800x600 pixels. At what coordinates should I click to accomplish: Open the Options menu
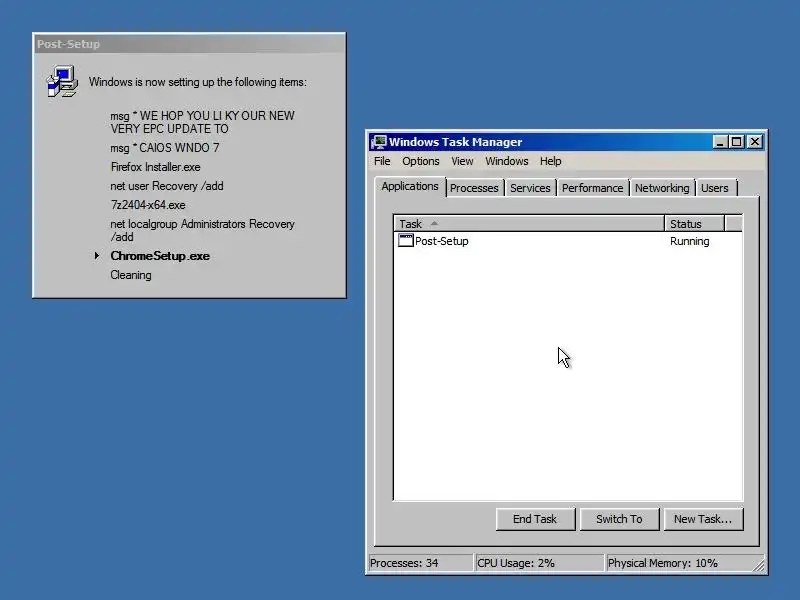(x=420, y=161)
